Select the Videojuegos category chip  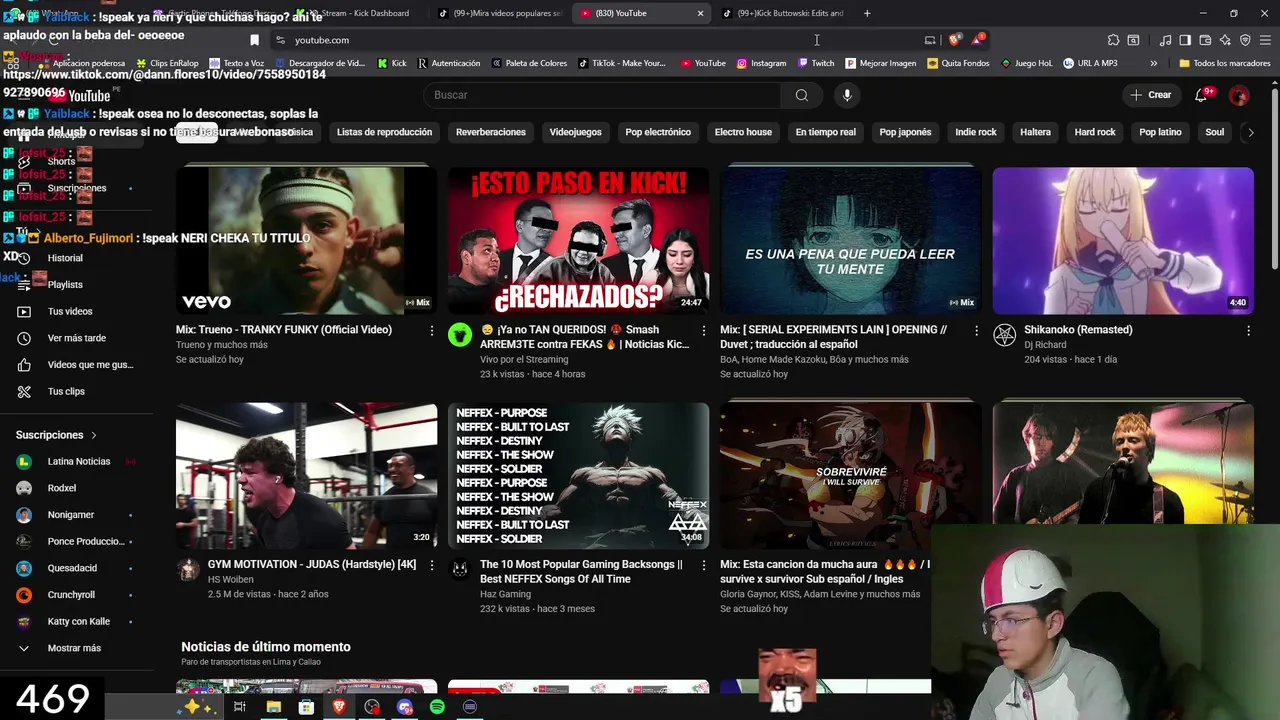point(575,132)
